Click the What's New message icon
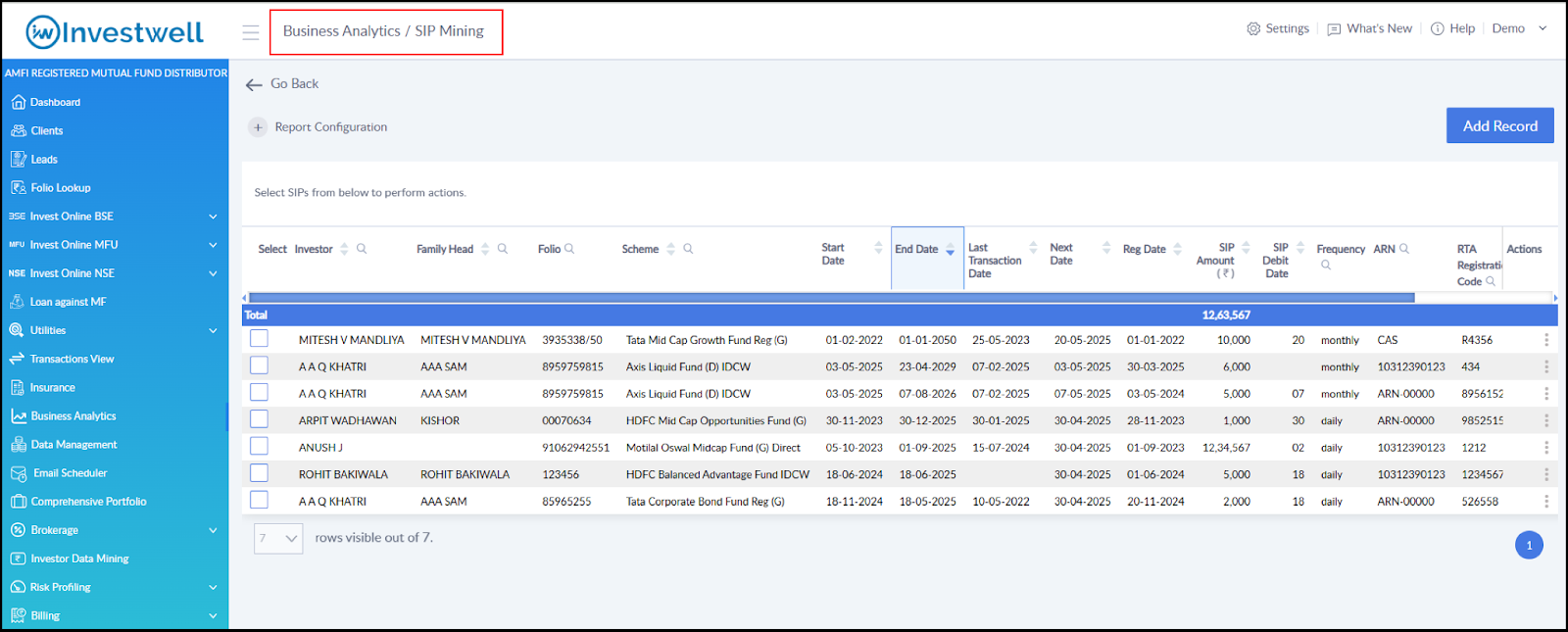Viewport: 1568px width, 632px height. (x=1334, y=29)
